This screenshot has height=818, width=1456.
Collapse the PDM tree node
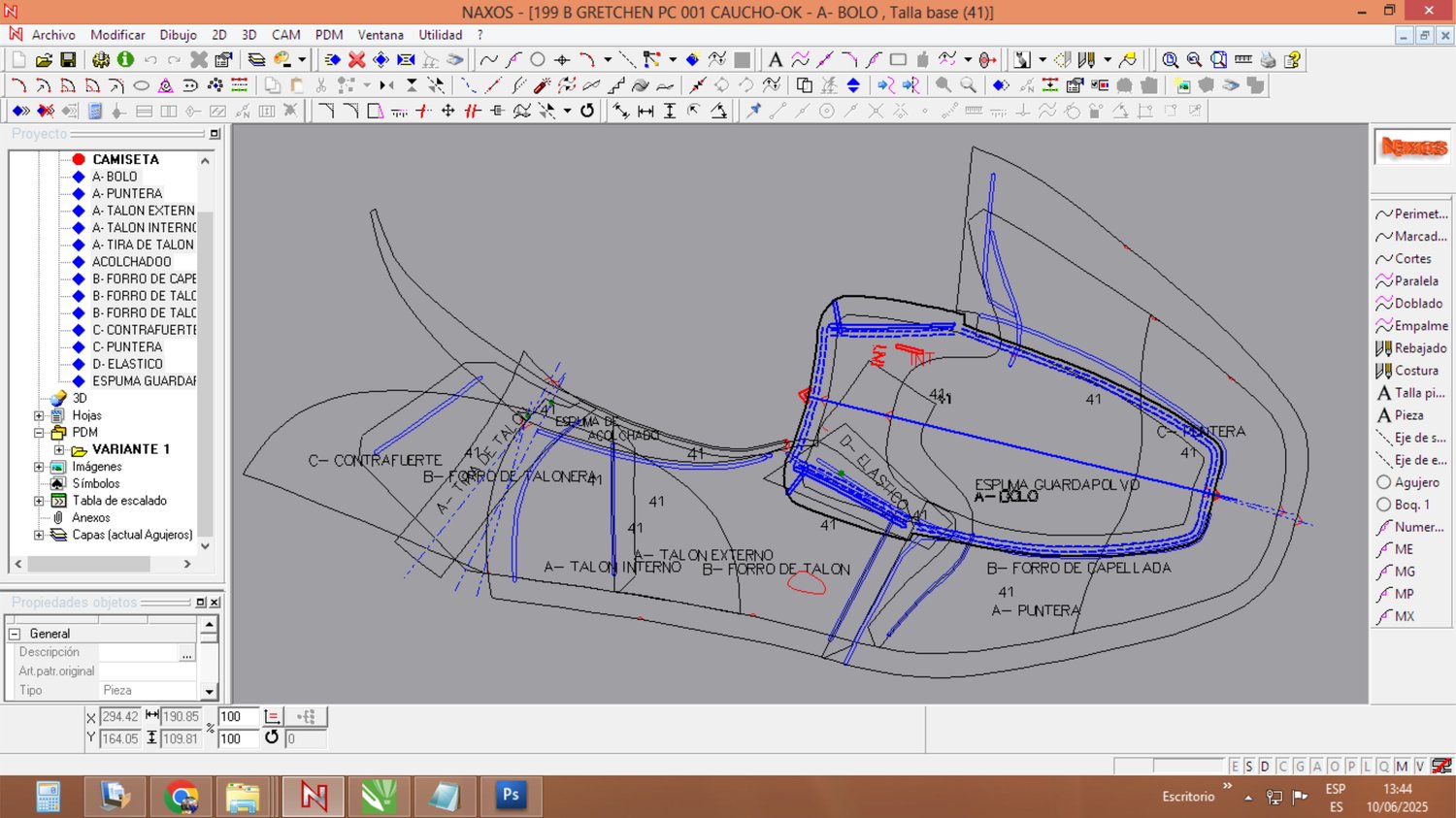[x=40, y=433]
